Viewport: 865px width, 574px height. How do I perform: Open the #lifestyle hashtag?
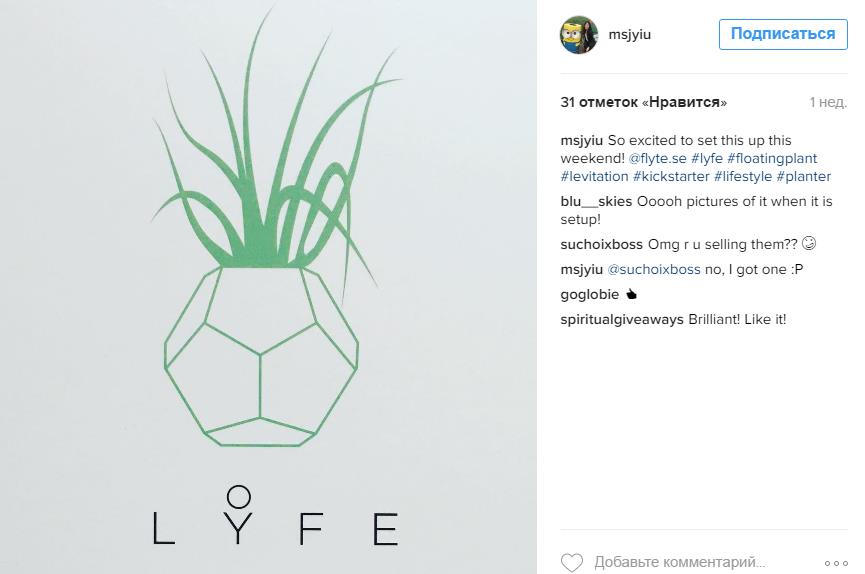[743, 177]
